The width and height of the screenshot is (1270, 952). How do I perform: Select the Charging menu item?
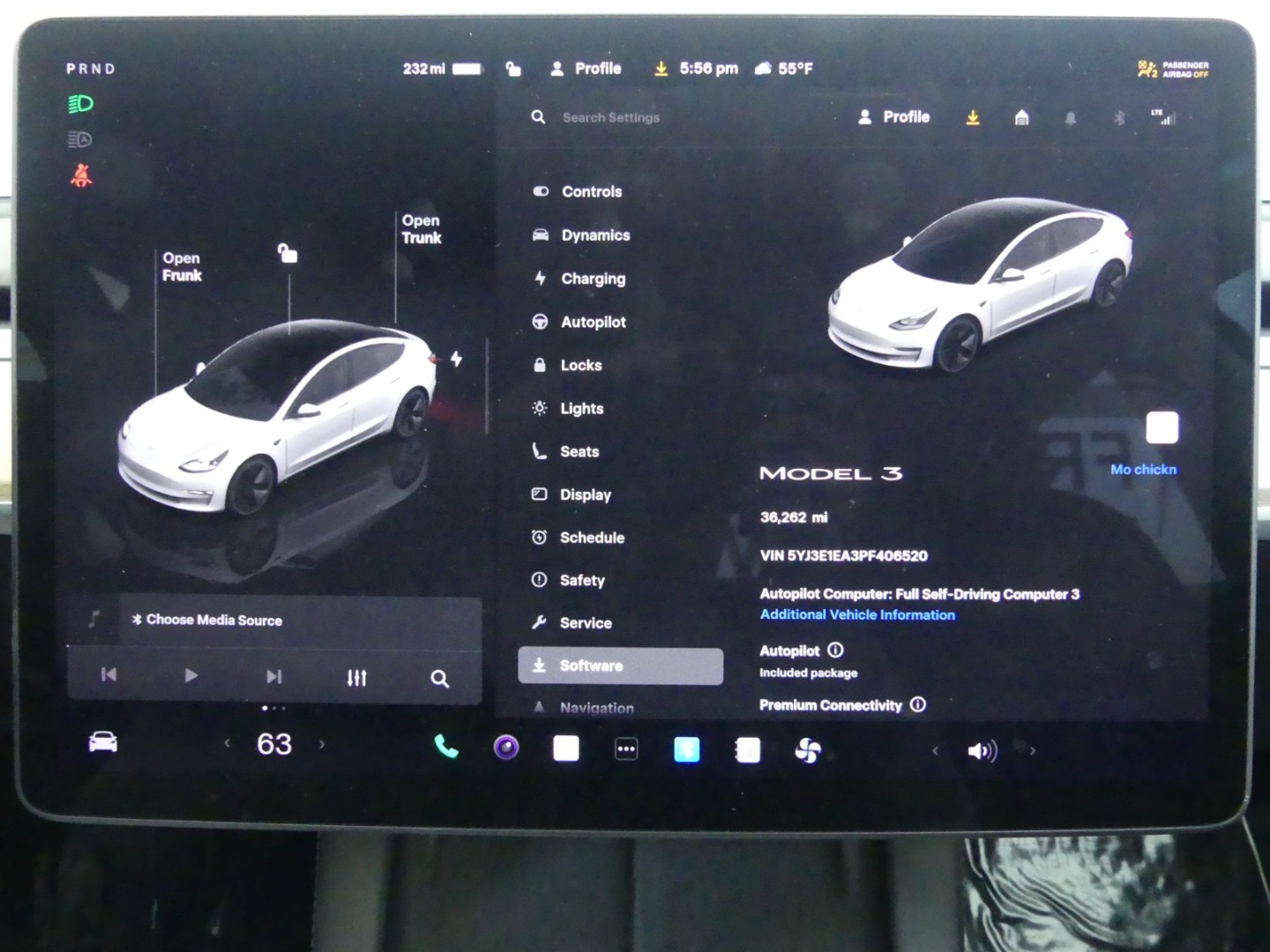tap(593, 279)
